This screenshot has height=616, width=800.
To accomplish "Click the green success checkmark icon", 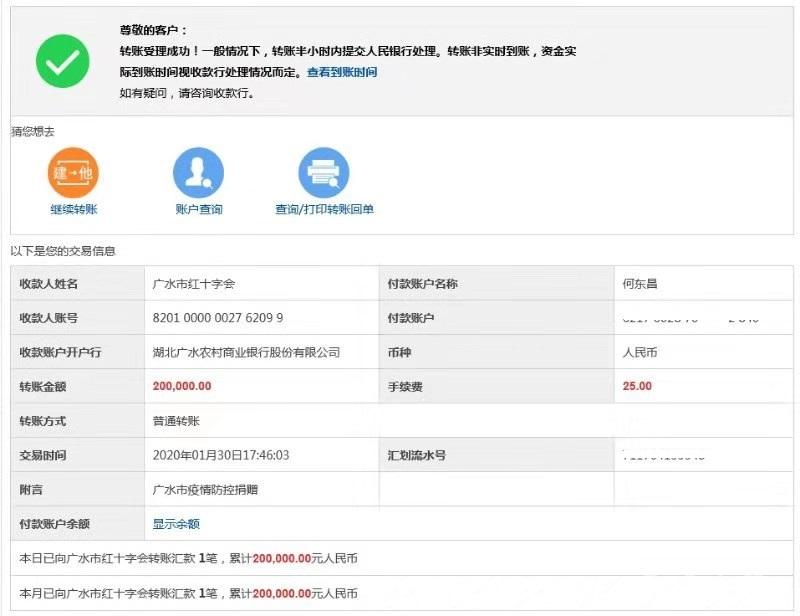I will pos(63,61).
